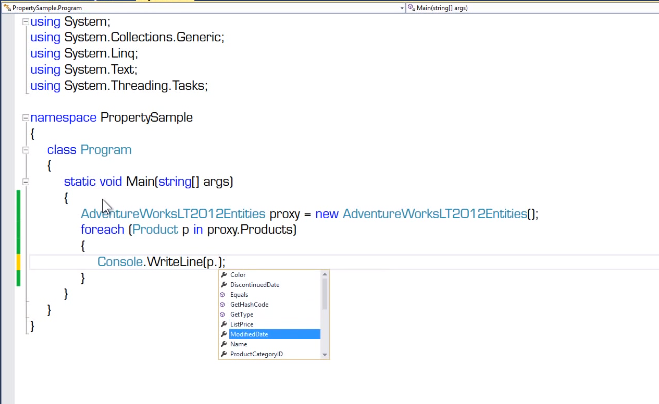Click the Product type in the foreach
Screen dimensions: 659x404
click(155, 230)
